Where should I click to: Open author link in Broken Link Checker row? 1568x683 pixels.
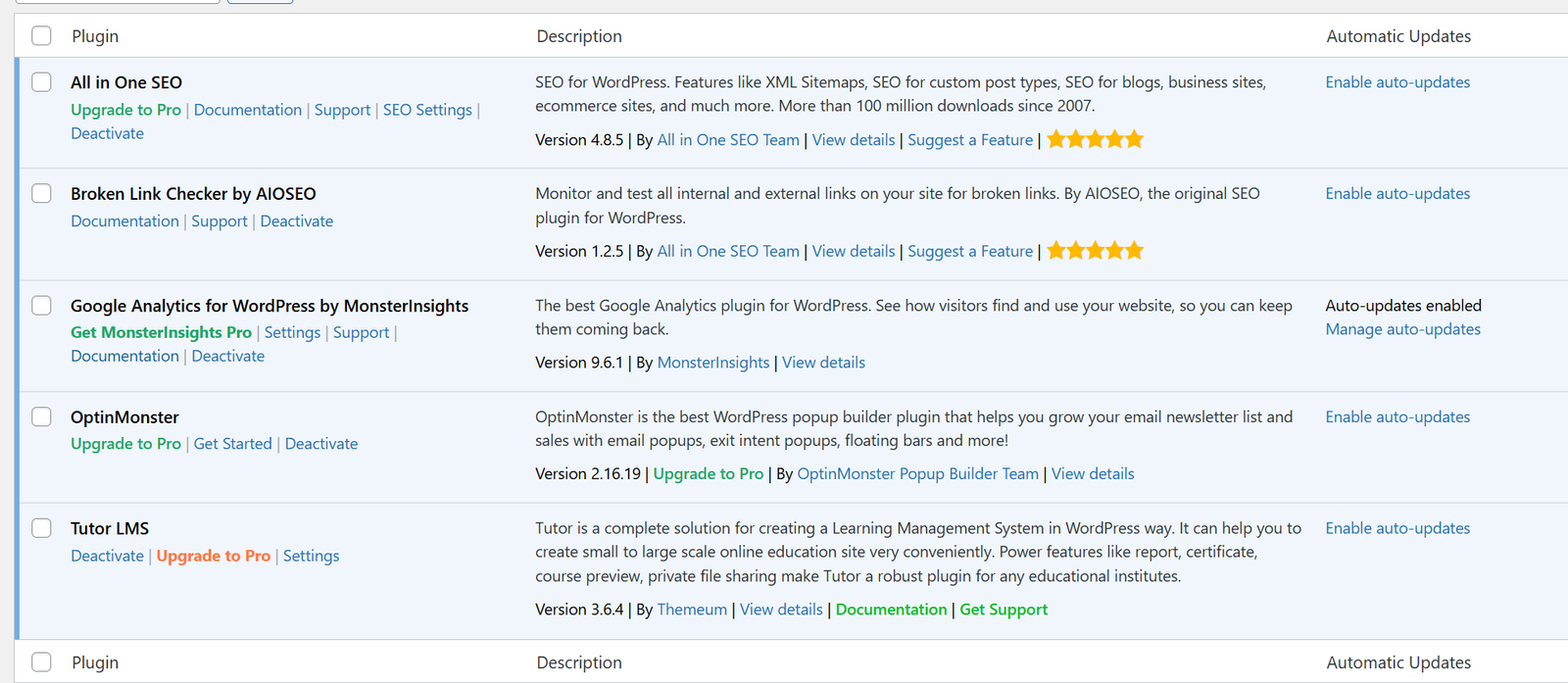[728, 252]
